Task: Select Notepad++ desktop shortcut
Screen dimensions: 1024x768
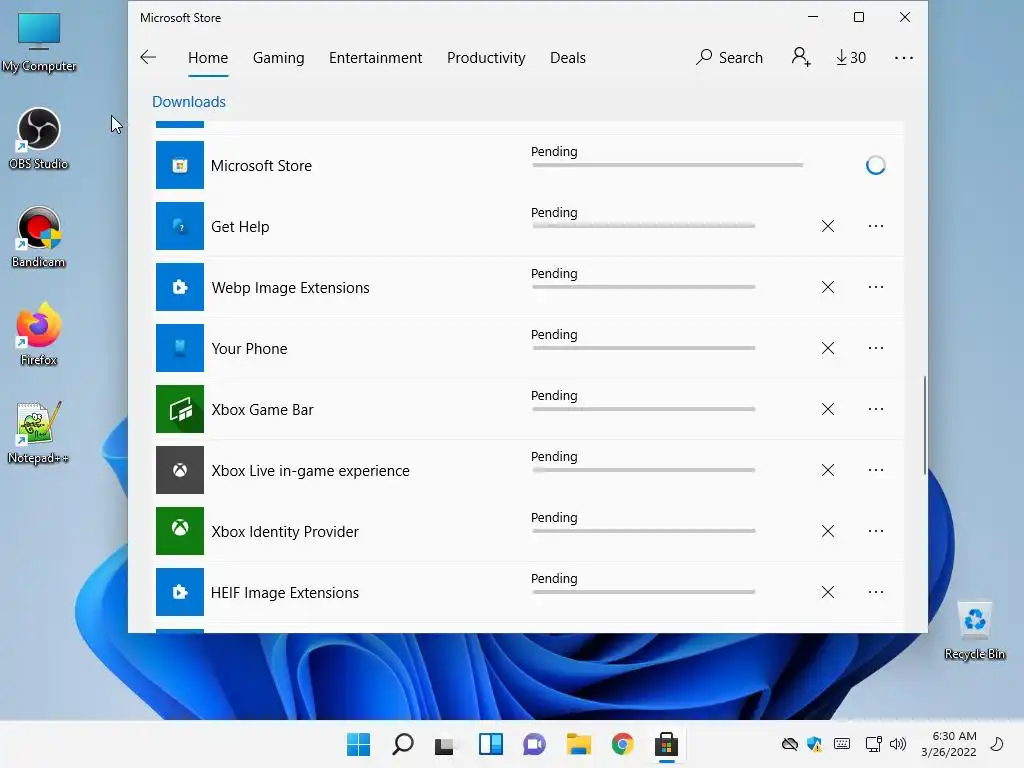Action: click(39, 433)
